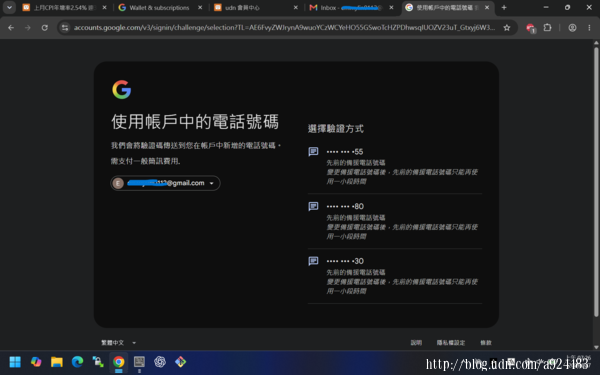This screenshot has height=375, width=600.
Task: Select the 使用帳戶中的電話號碼 tab
Action: 447,8
